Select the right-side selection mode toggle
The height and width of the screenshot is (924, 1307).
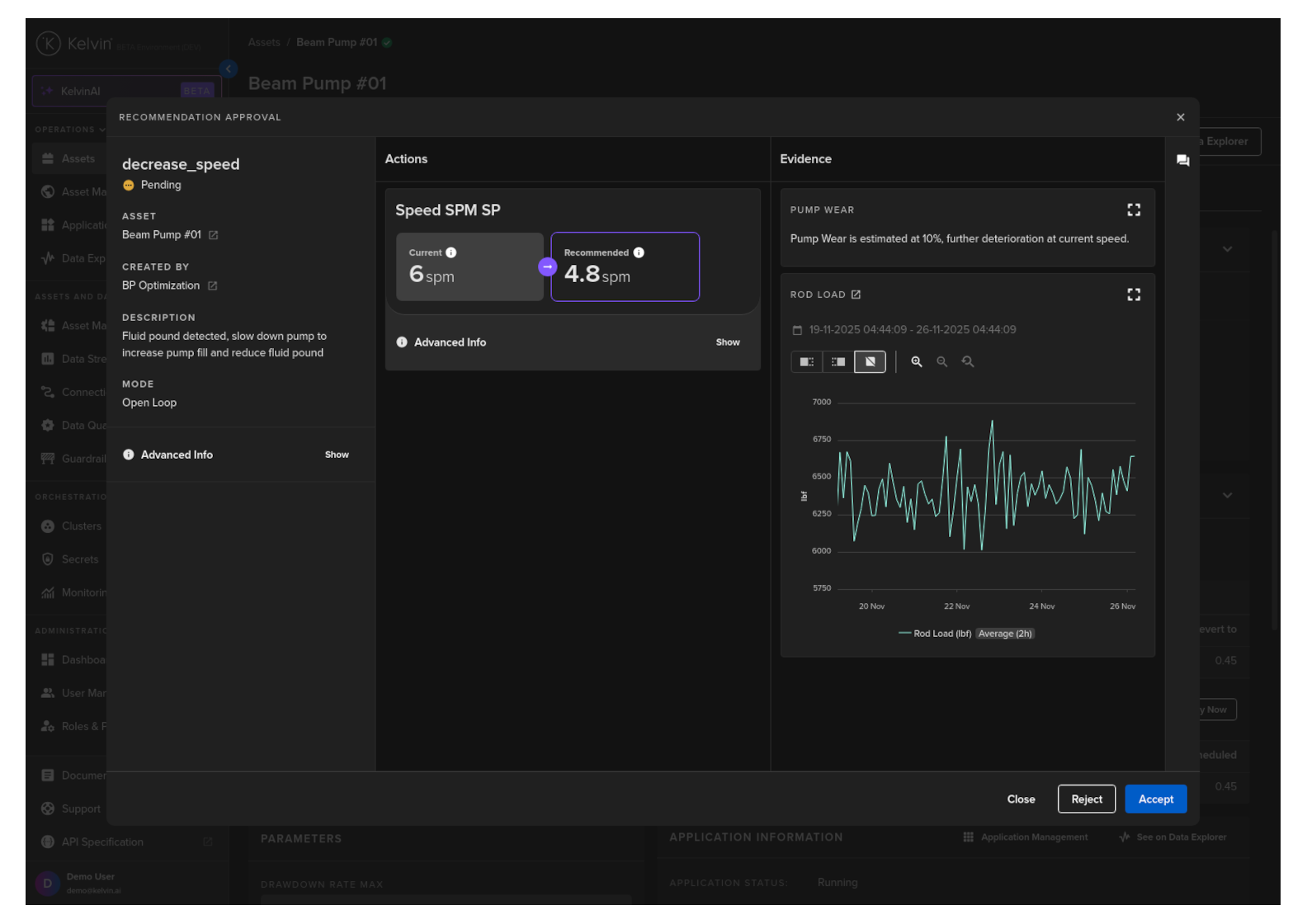point(838,362)
